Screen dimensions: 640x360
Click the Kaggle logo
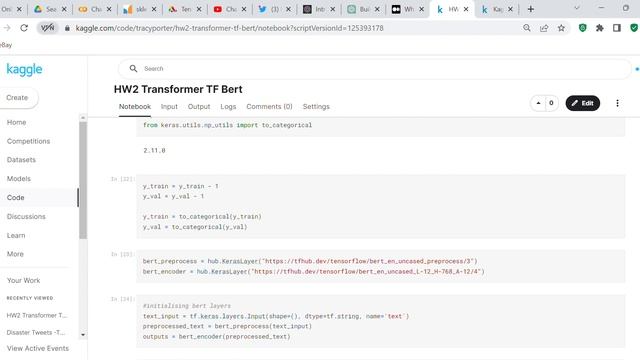pyautogui.click(x=24, y=69)
